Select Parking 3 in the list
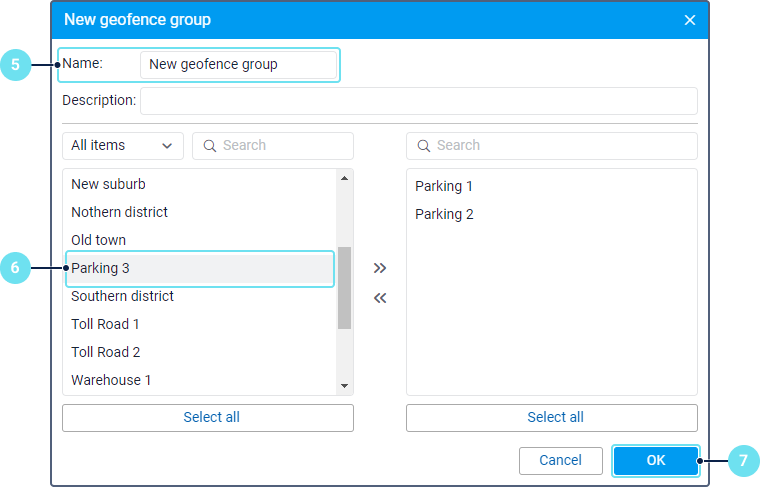Image resolution: width=760 pixels, height=487 pixels. coord(200,268)
